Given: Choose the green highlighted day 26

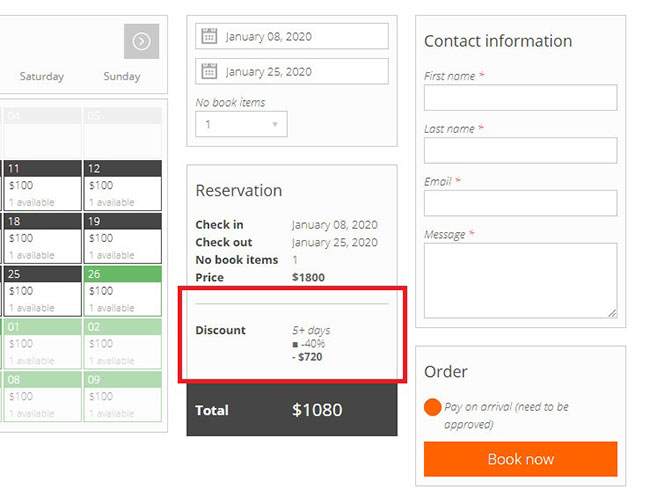Looking at the screenshot, I should [122, 291].
